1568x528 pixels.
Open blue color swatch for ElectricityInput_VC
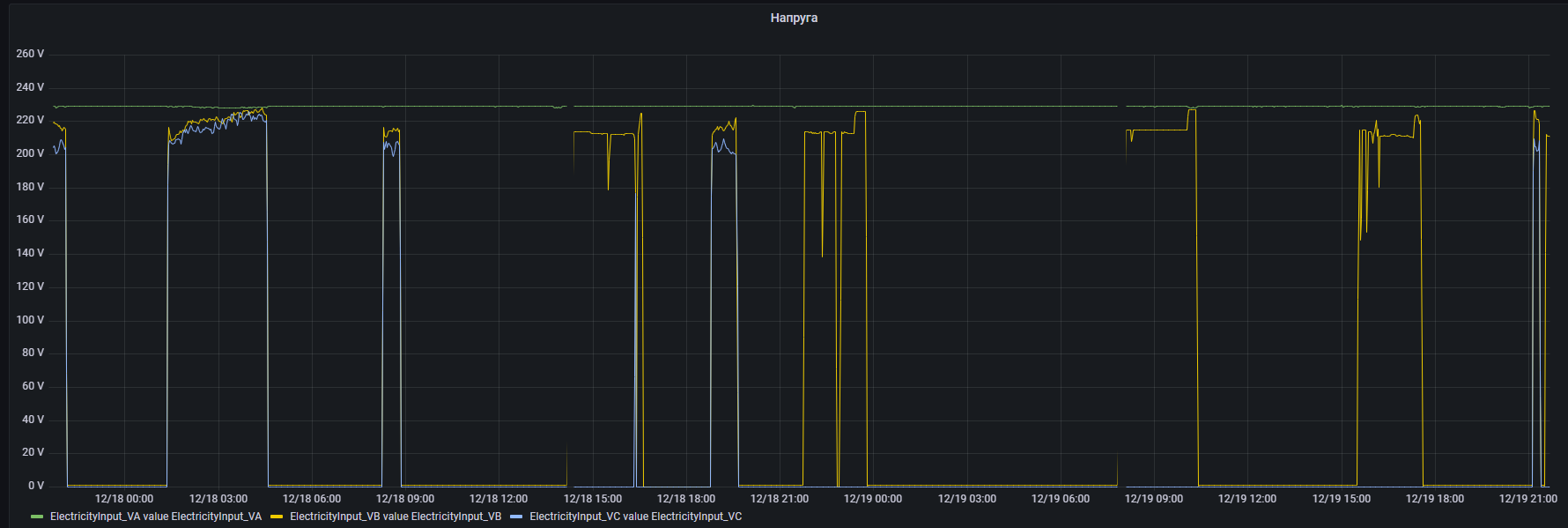click(x=516, y=517)
